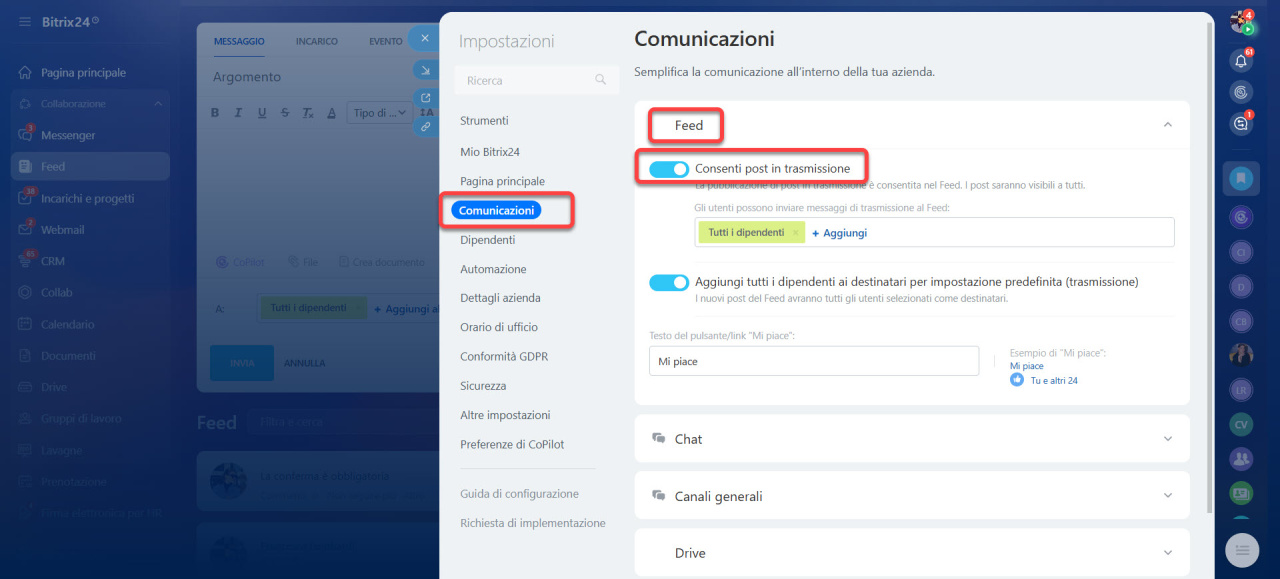The height and width of the screenshot is (579, 1280).
Task: Click the notifications bell icon
Action: 1241,60
